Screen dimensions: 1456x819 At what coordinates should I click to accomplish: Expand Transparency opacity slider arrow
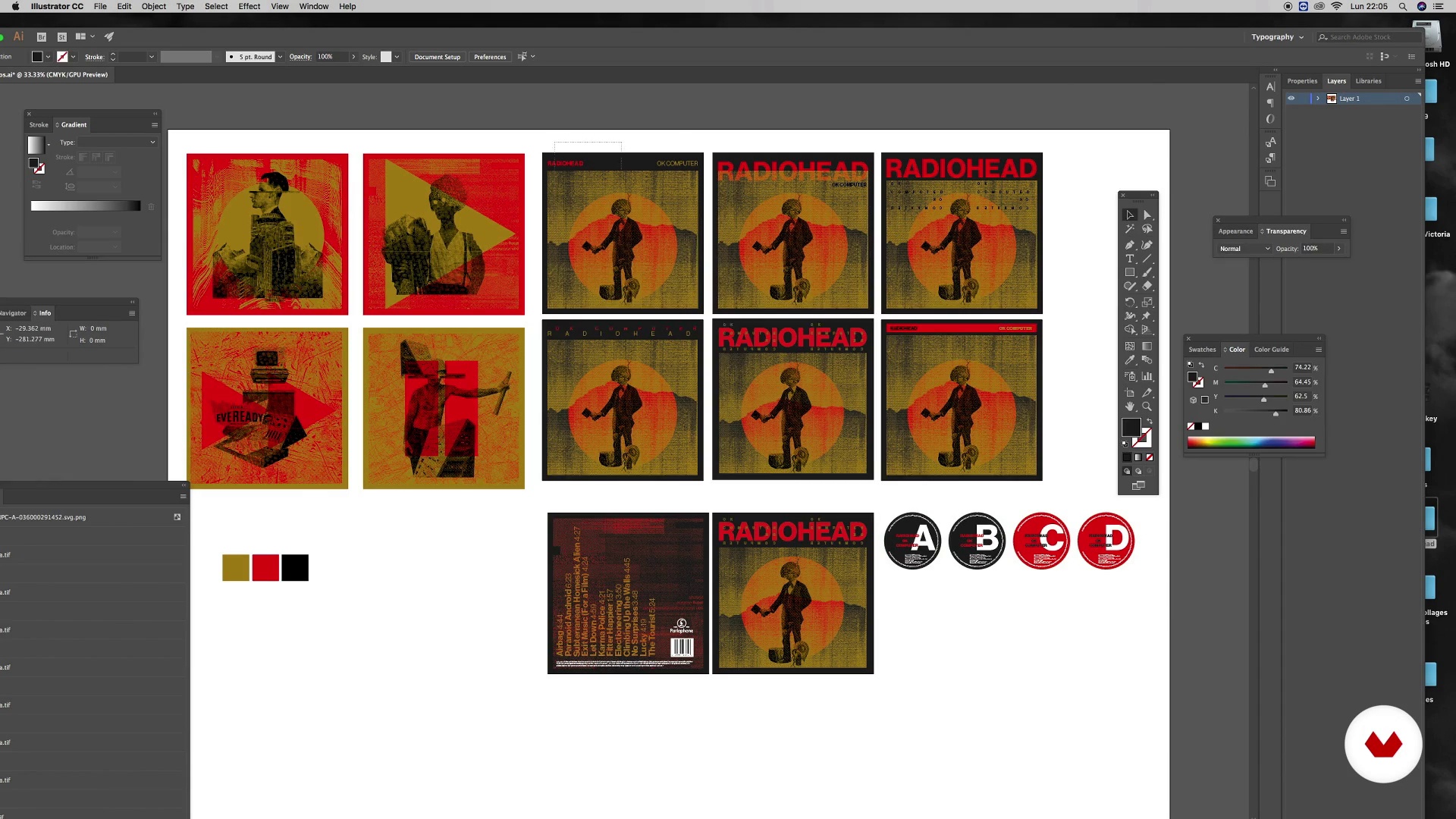coord(1338,249)
